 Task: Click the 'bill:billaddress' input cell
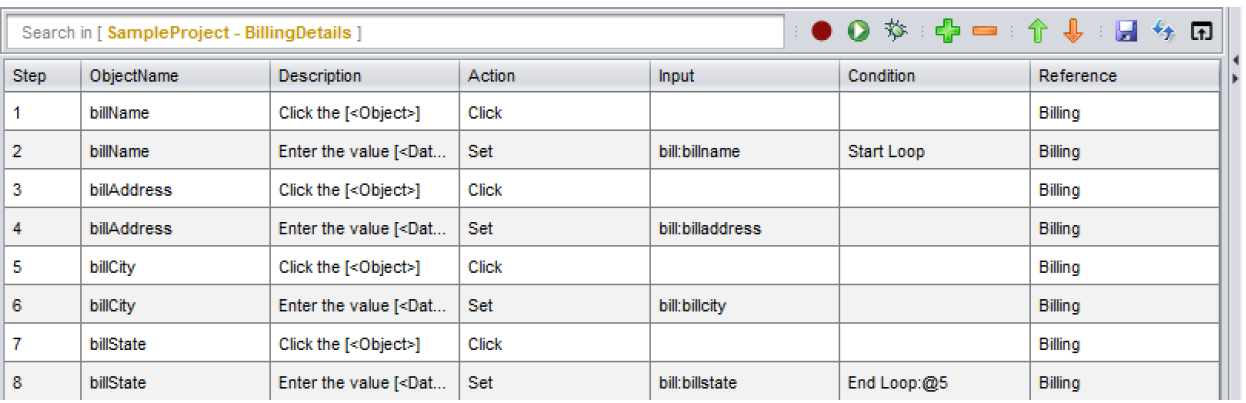click(744, 229)
